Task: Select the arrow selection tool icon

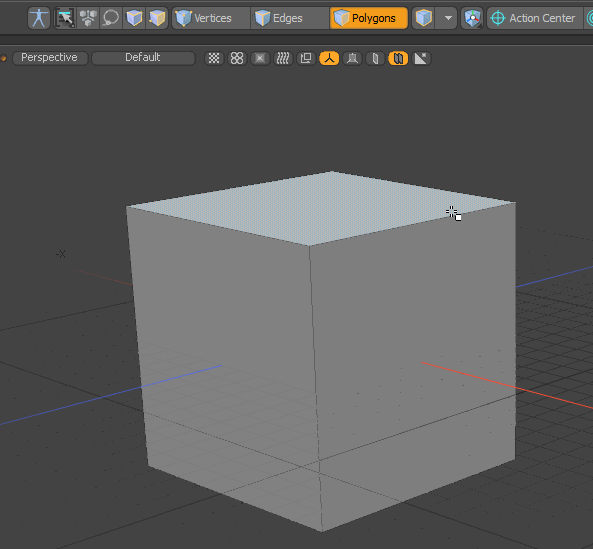Action: click(65, 18)
